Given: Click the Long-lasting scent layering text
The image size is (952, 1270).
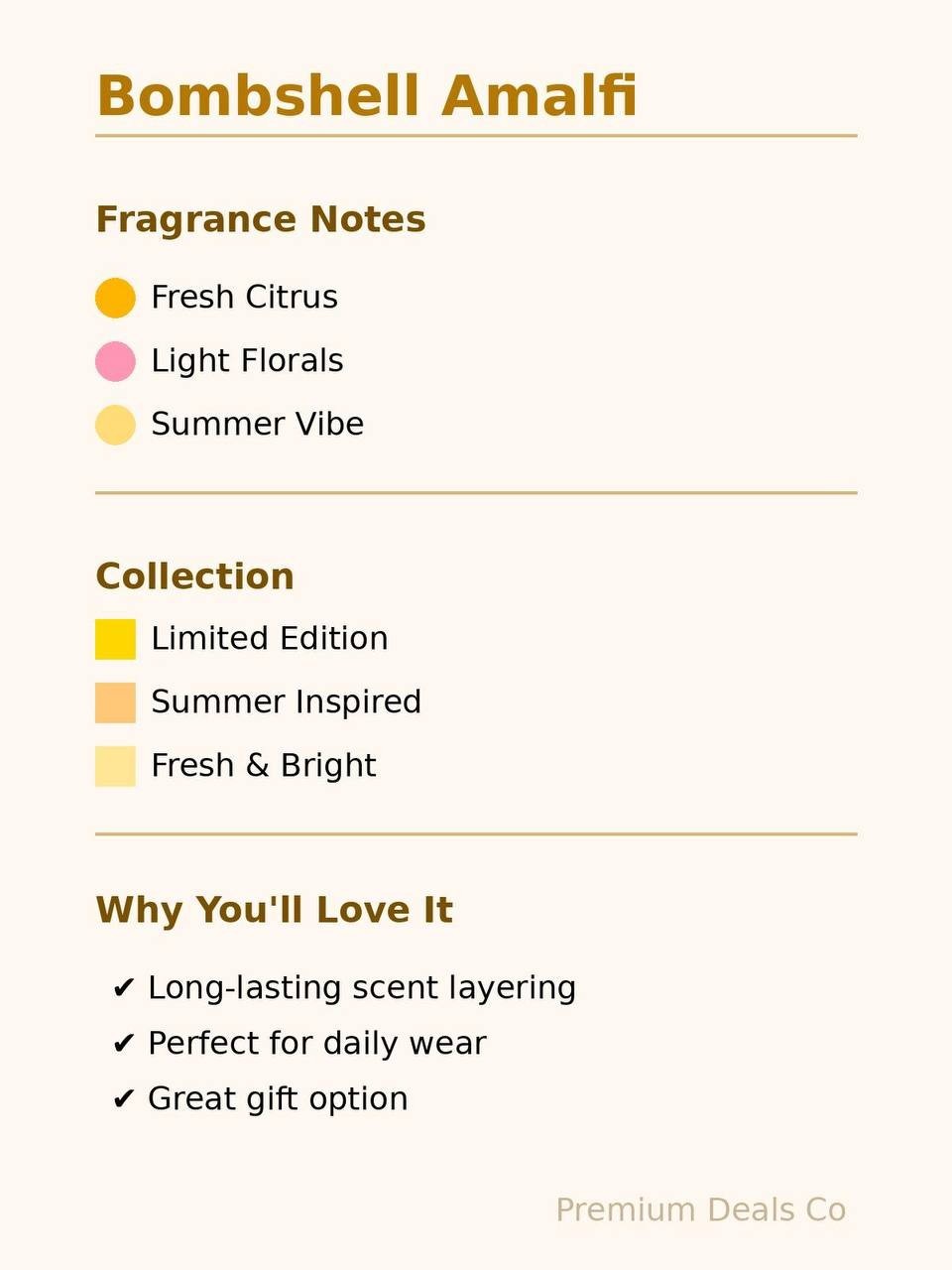Looking at the screenshot, I should 362,988.
